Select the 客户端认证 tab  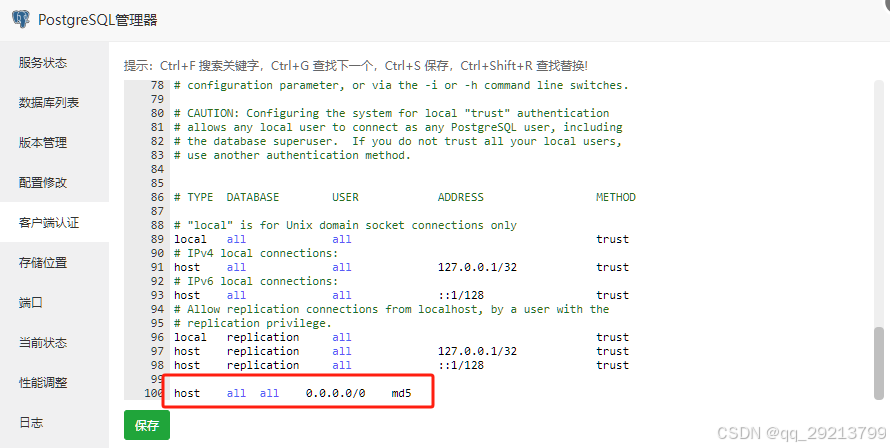click(48, 223)
